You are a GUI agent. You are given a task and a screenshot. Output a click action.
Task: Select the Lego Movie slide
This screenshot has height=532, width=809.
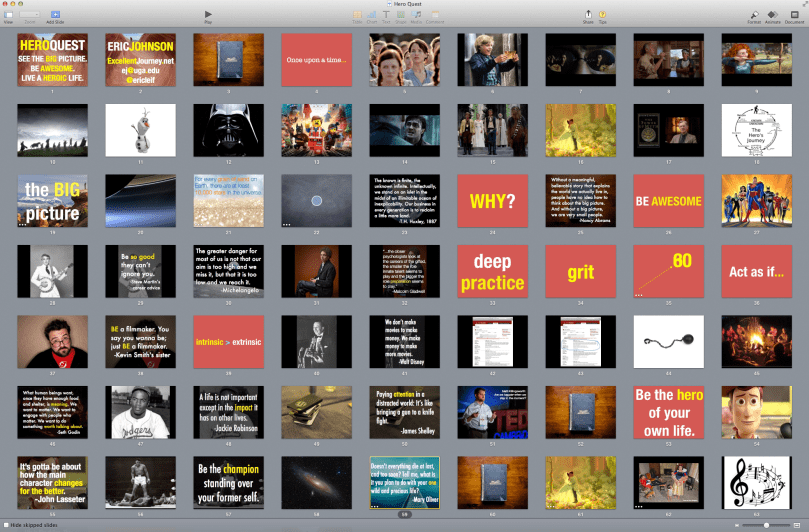316,130
